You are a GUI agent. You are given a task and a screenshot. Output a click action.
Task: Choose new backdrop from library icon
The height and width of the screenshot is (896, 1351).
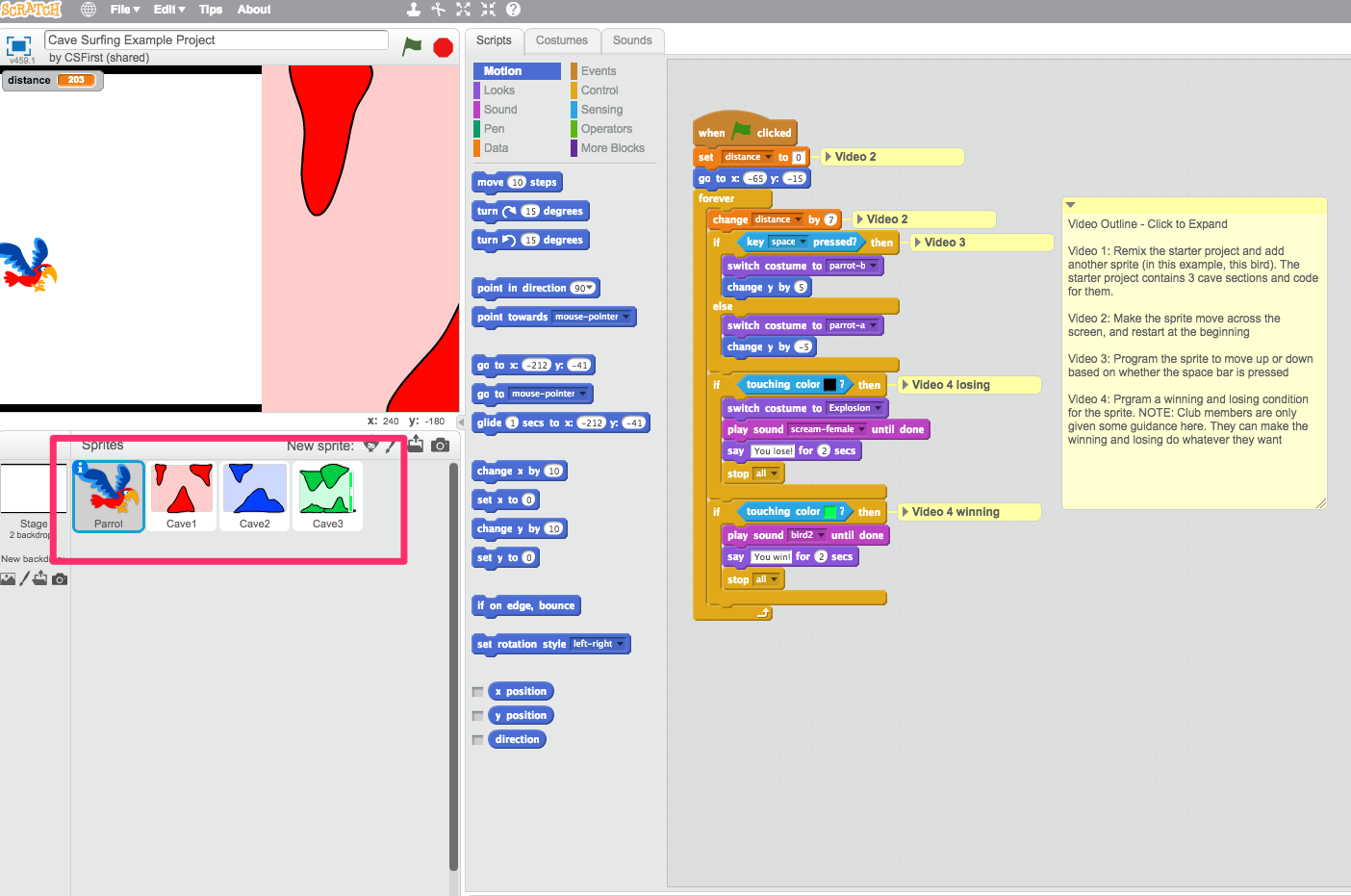pos(8,578)
